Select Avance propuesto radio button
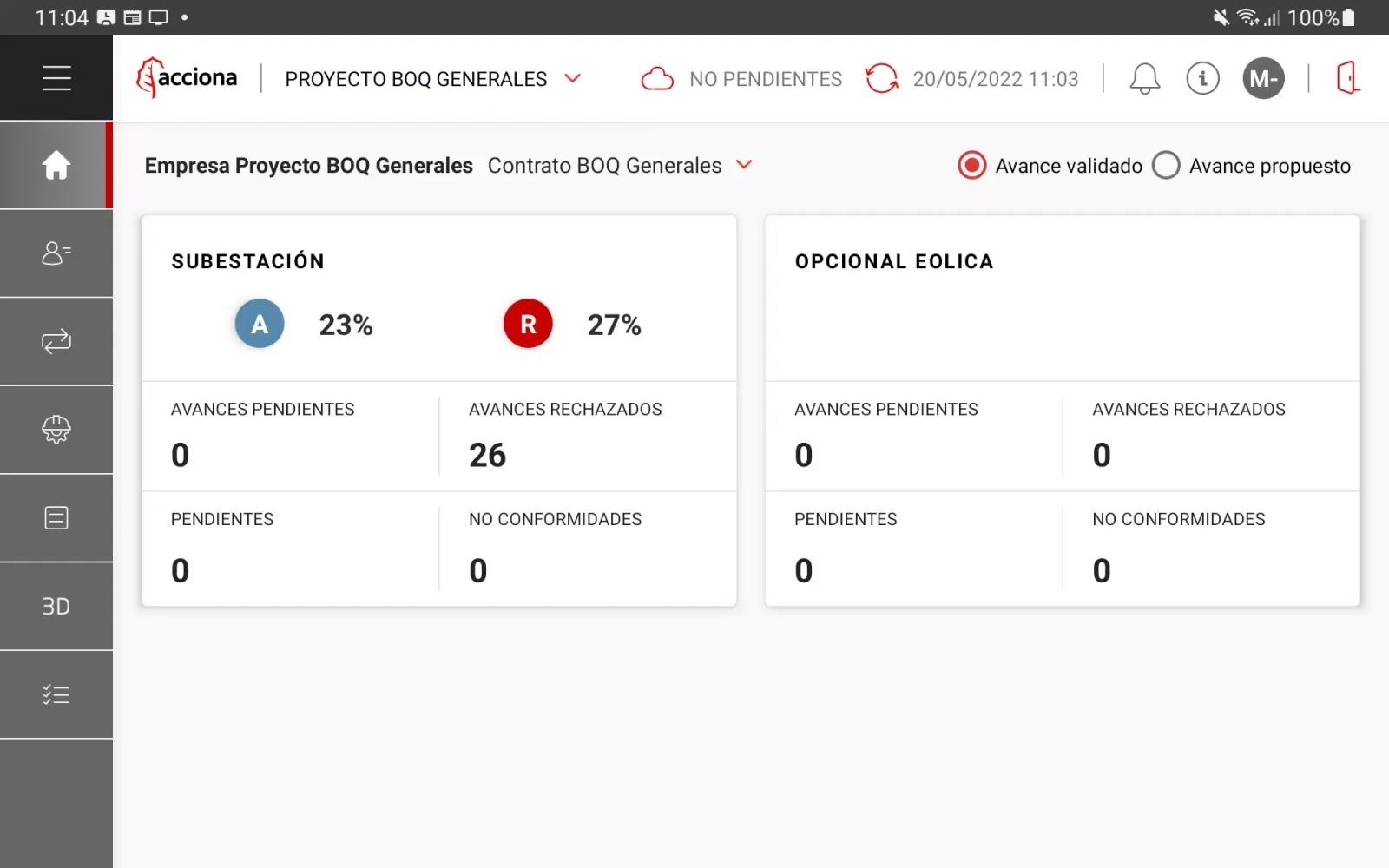Screen dimensions: 1389x868 click(x=1166, y=165)
